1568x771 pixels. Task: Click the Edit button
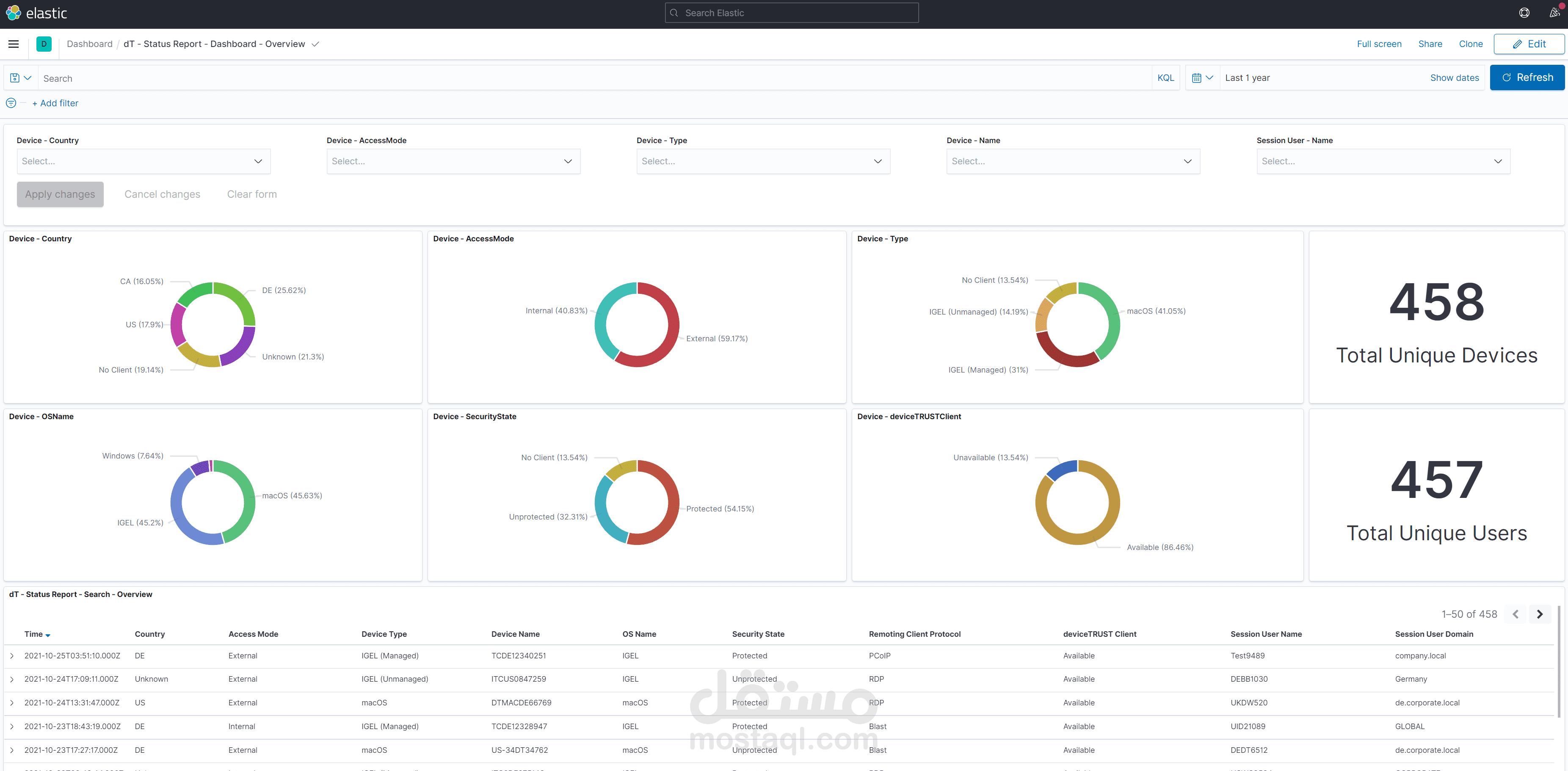pos(1529,44)
